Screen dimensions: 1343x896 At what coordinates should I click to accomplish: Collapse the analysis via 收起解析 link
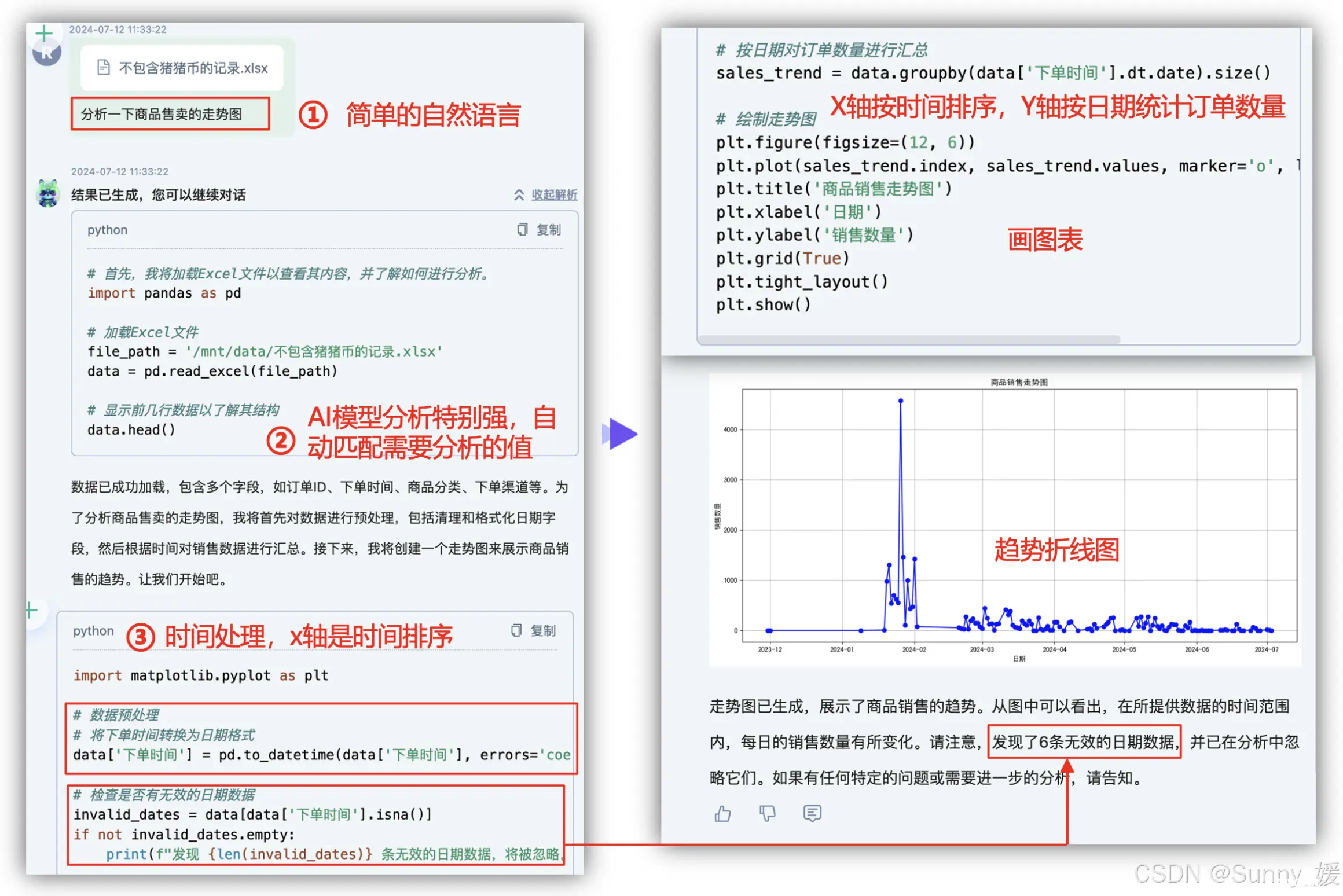pos(554,194)
